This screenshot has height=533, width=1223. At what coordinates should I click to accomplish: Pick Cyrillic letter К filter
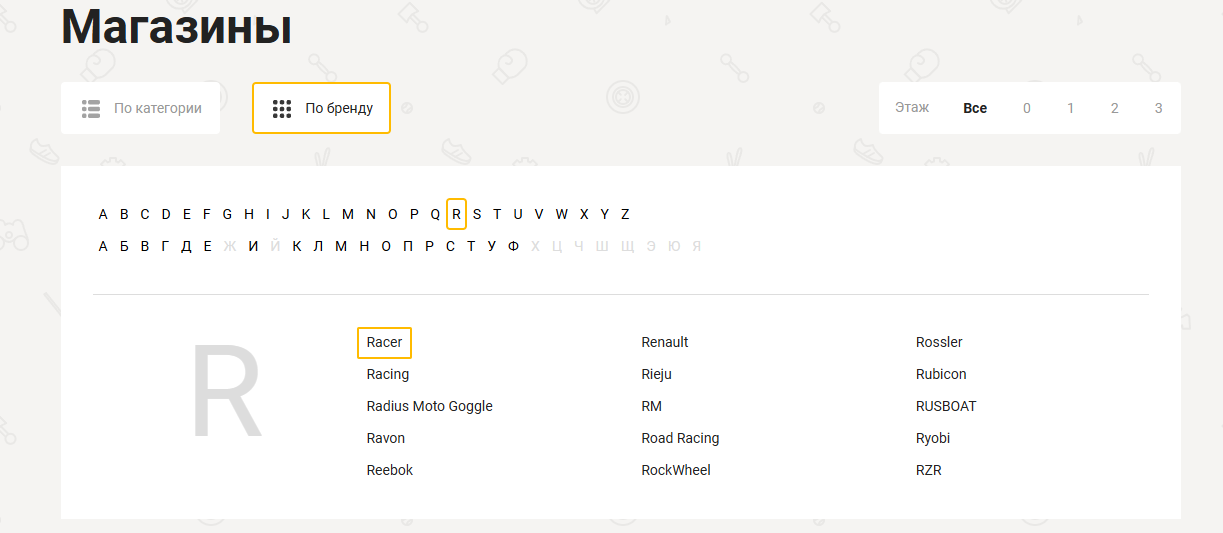click(296, 246)
